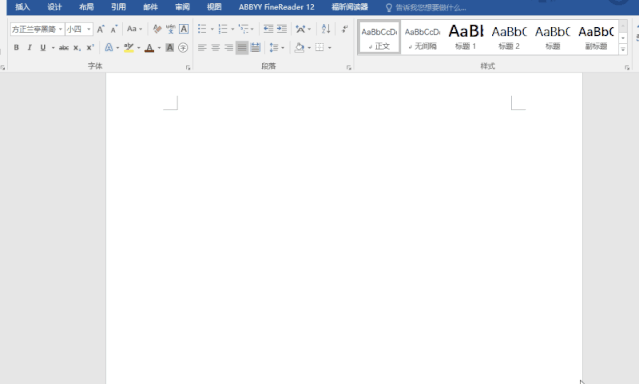
Task: Apply bullet list icon
Action: [x=202, y=29]
